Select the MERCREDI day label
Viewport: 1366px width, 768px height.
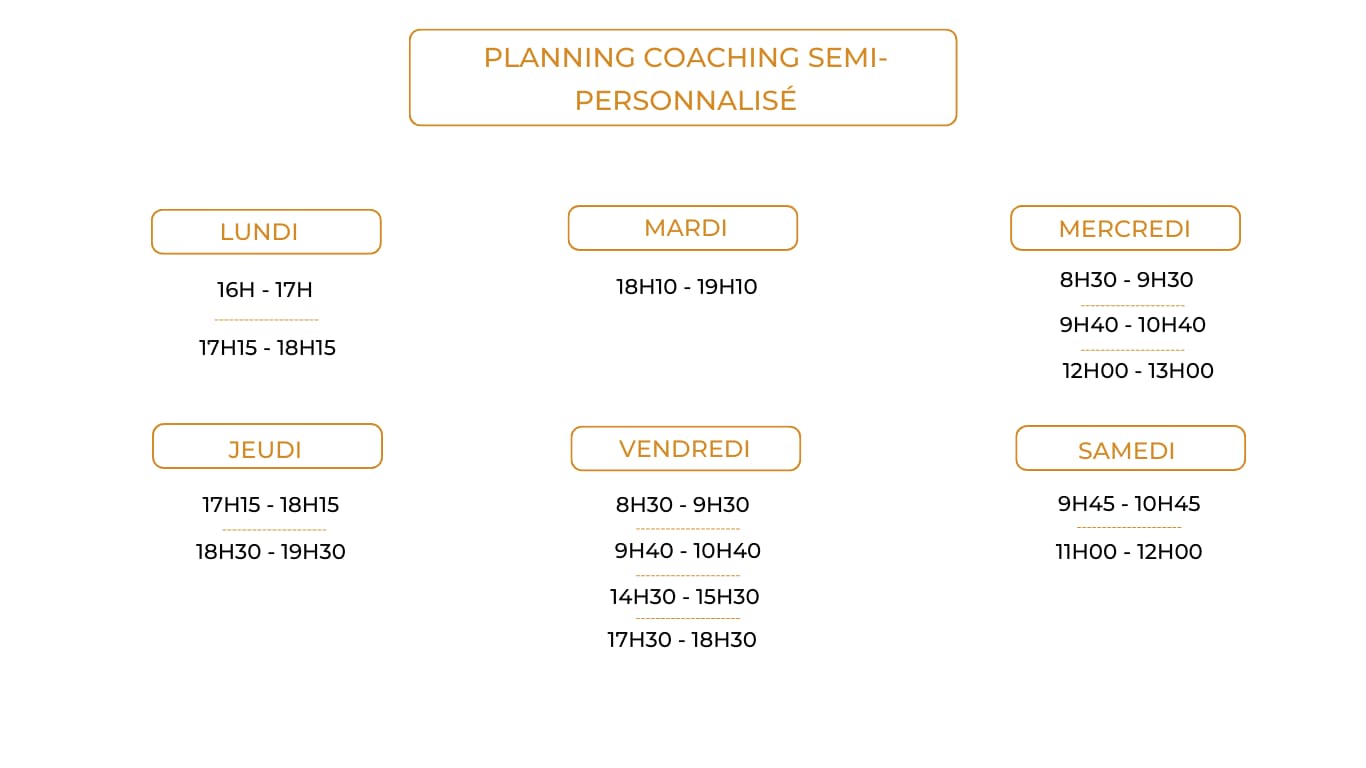(x=1125, y=228)
